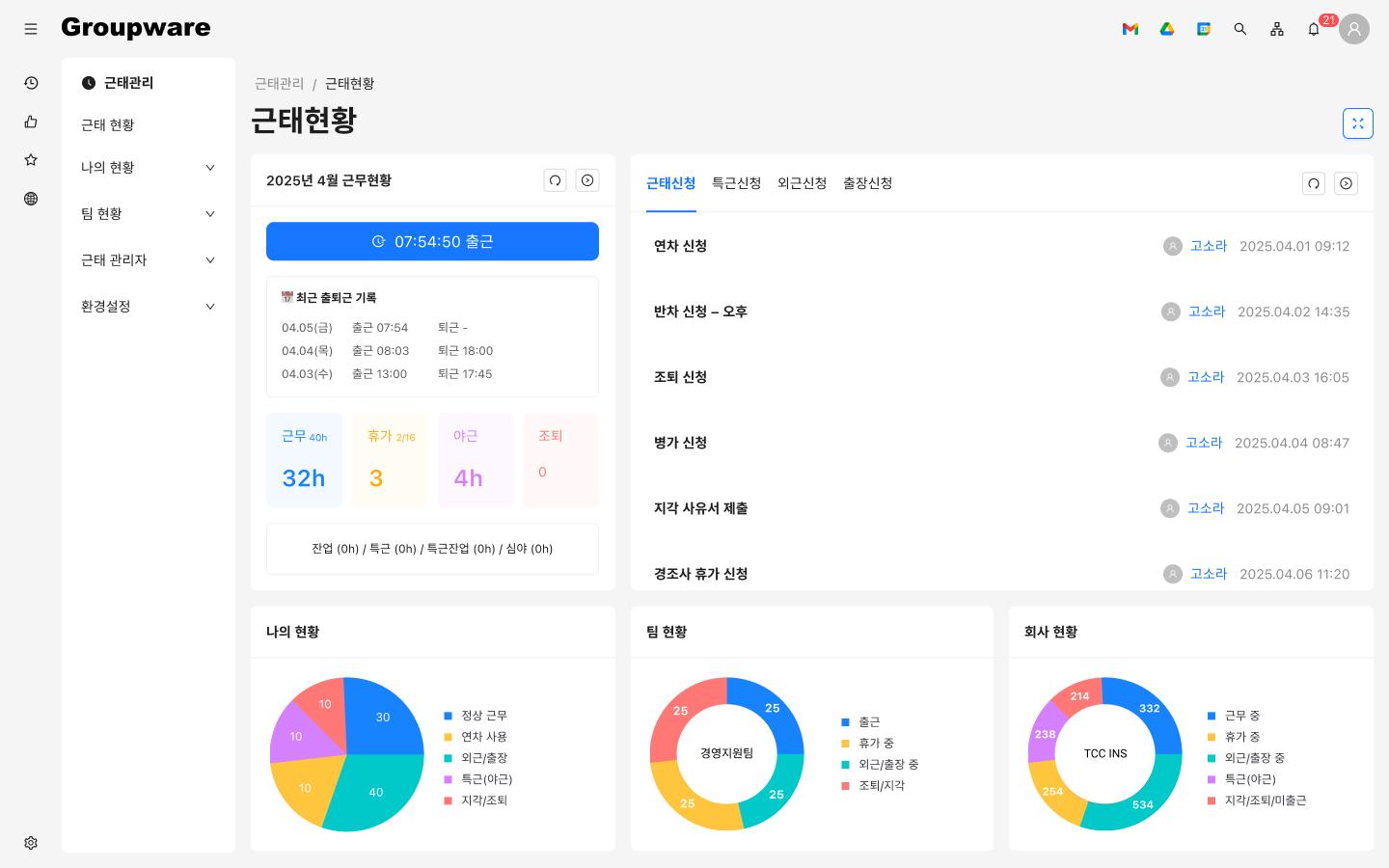Toggle the fullscreen expand button near 근태현황
The width and height of the screenshot is (1389, 868).
tap(1358, 123)
